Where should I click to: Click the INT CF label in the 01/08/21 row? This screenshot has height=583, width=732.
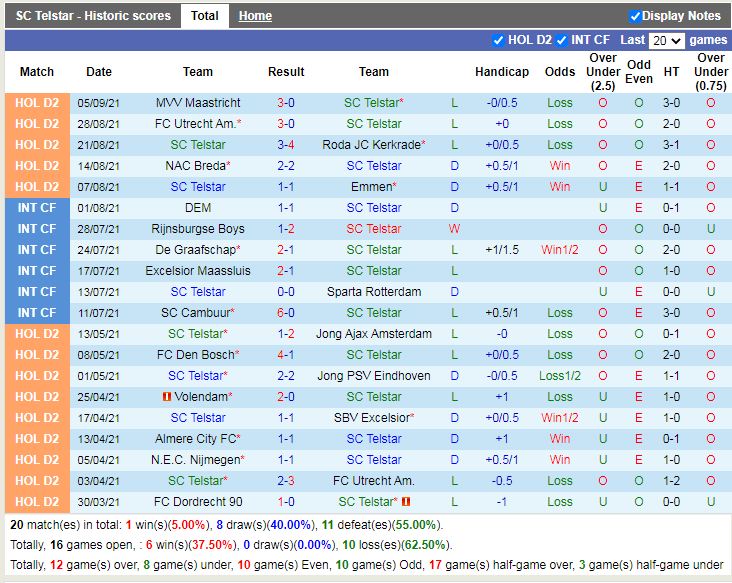pyautogui.click(x=37, y=208)
